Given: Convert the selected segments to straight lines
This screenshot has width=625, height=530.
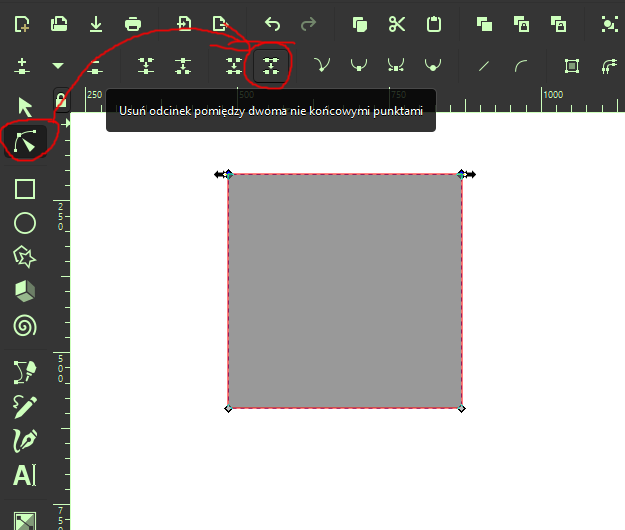Looking at the screenshot, I should 484,66.
